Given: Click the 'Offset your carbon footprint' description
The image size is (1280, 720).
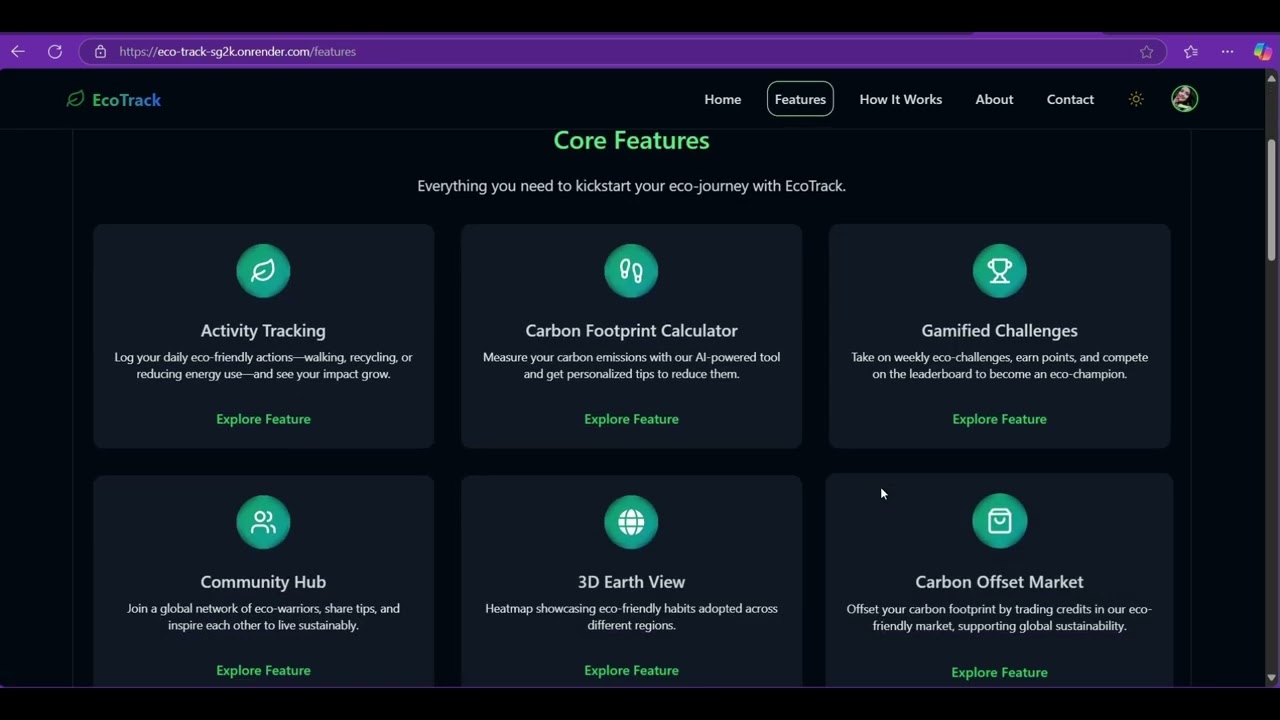Looking at the screenshot, I should coord(999,617).
